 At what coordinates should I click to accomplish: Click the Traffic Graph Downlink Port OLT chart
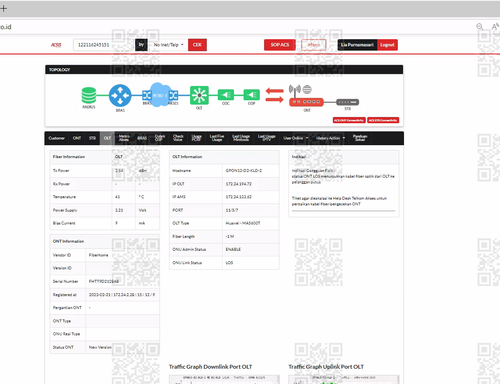224,379
